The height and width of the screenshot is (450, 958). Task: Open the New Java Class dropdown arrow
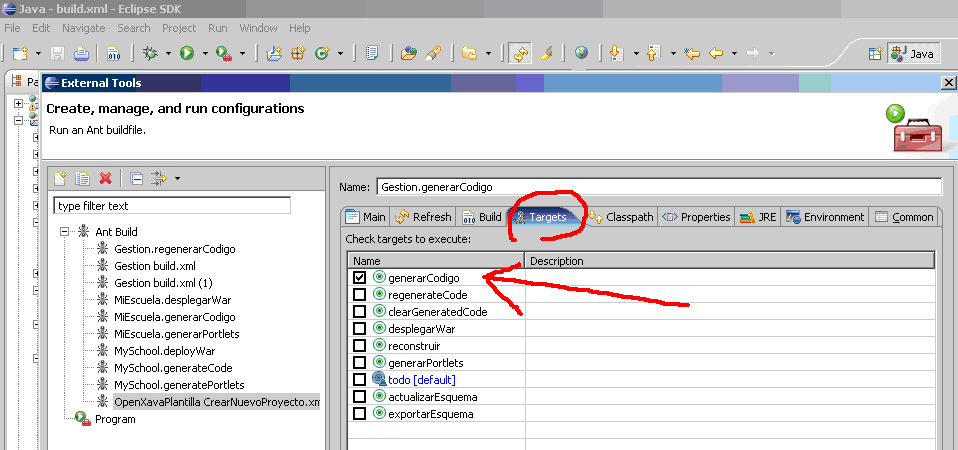coord(340,54)
